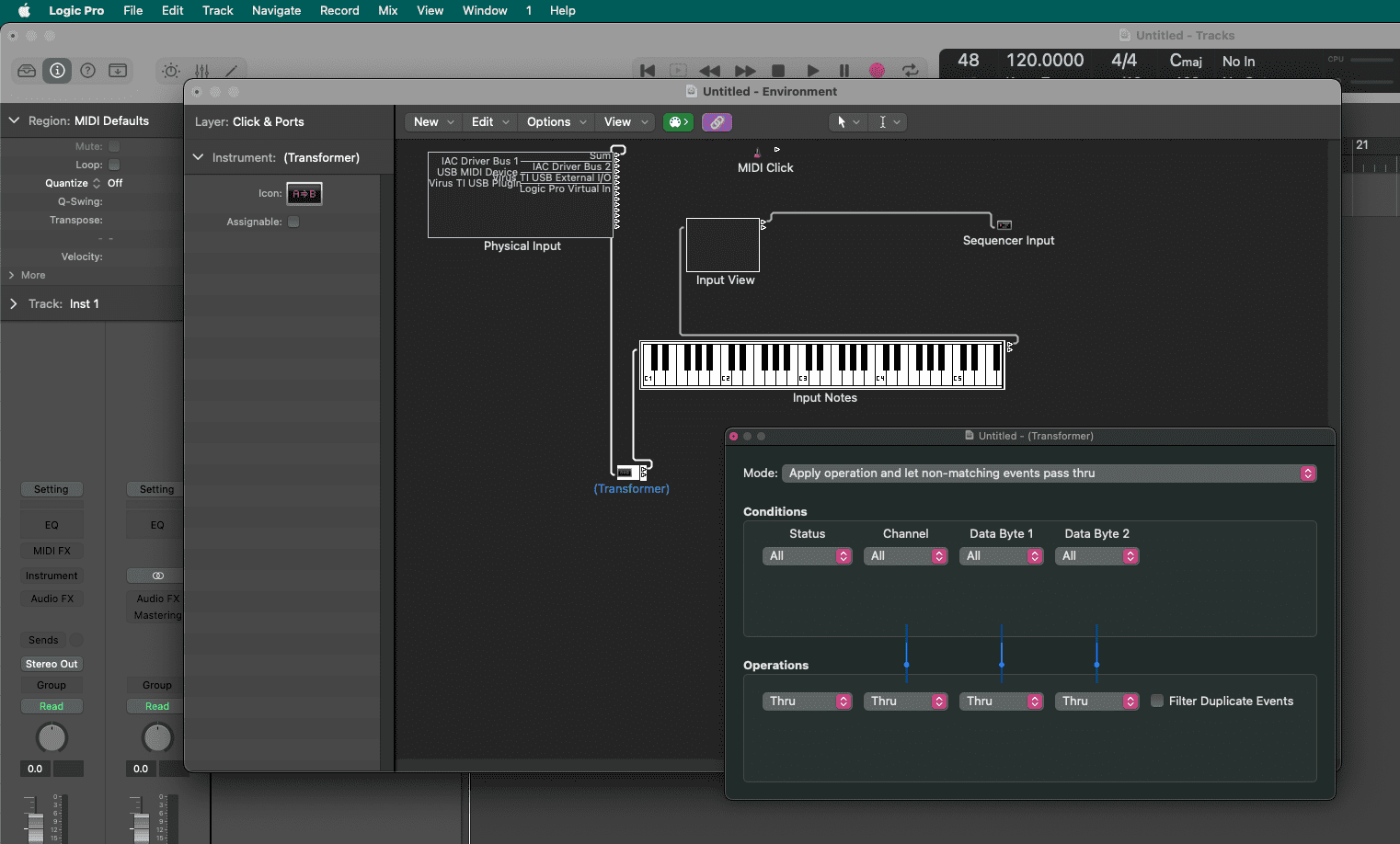Screen dimensions: 1400x844
Task: Open Smart Controls dial icon
Action: click(171, 71)
